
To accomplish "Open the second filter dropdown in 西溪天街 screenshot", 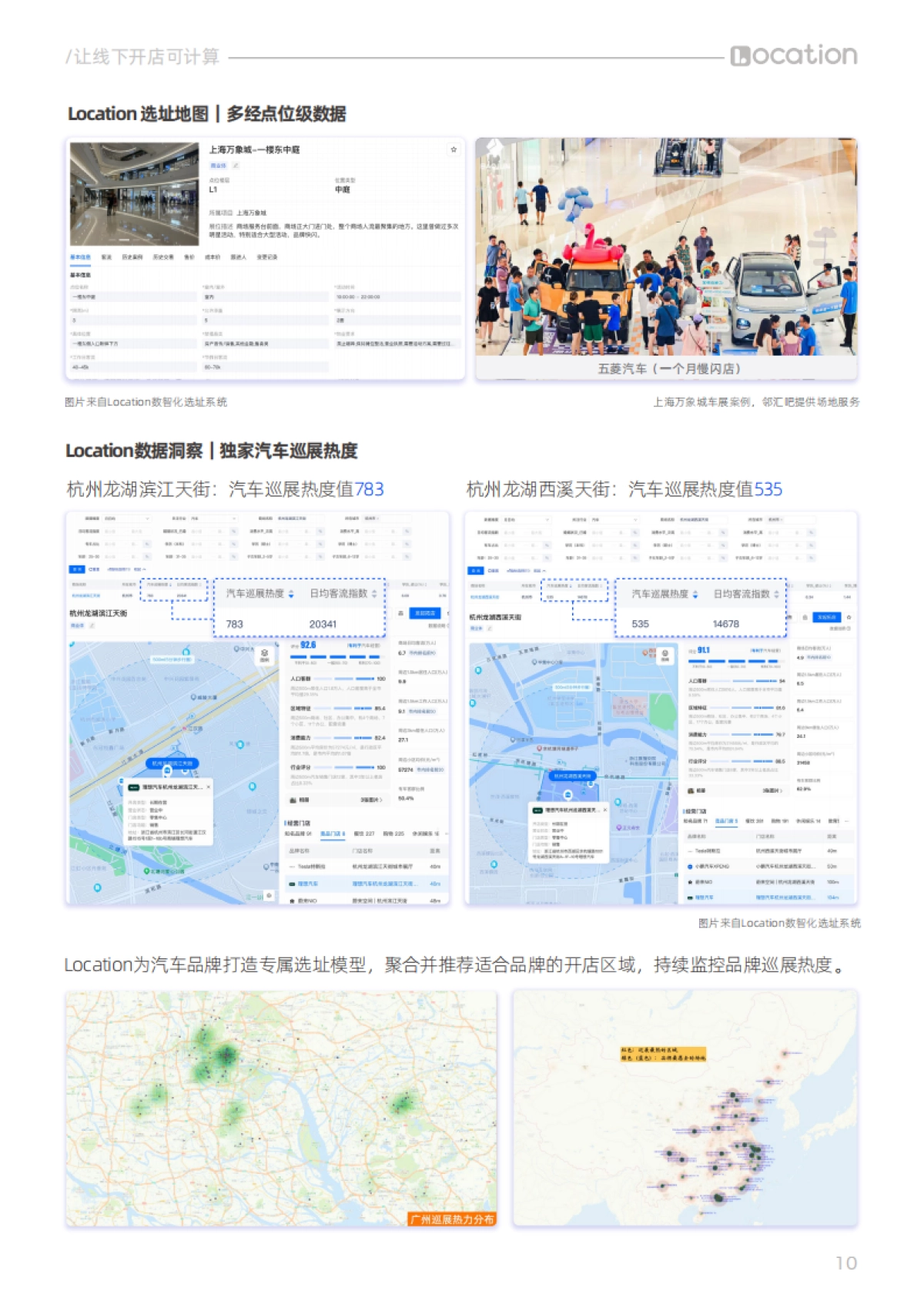I will (614, 520).
